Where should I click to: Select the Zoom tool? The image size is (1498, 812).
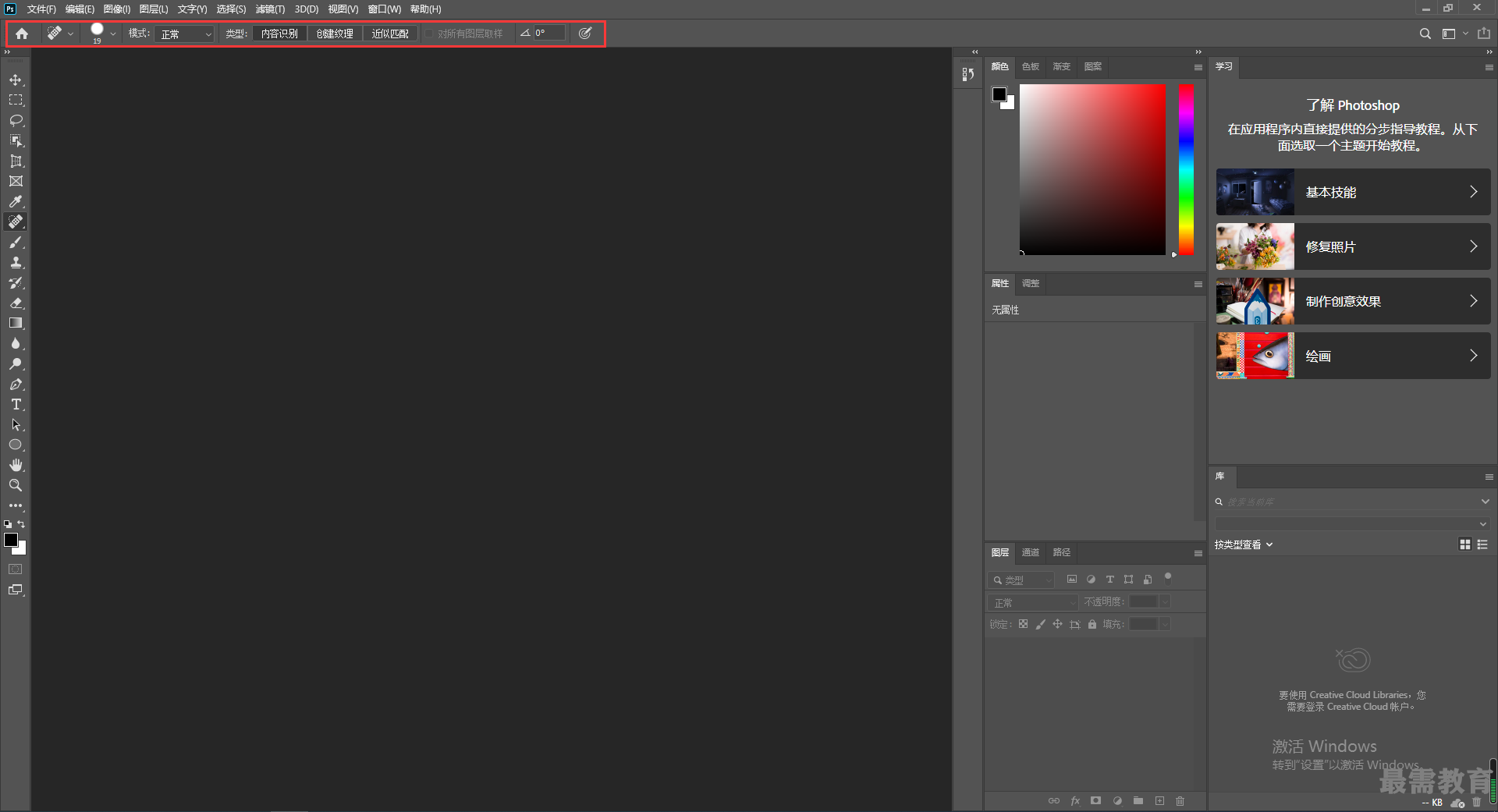[16, 485]
